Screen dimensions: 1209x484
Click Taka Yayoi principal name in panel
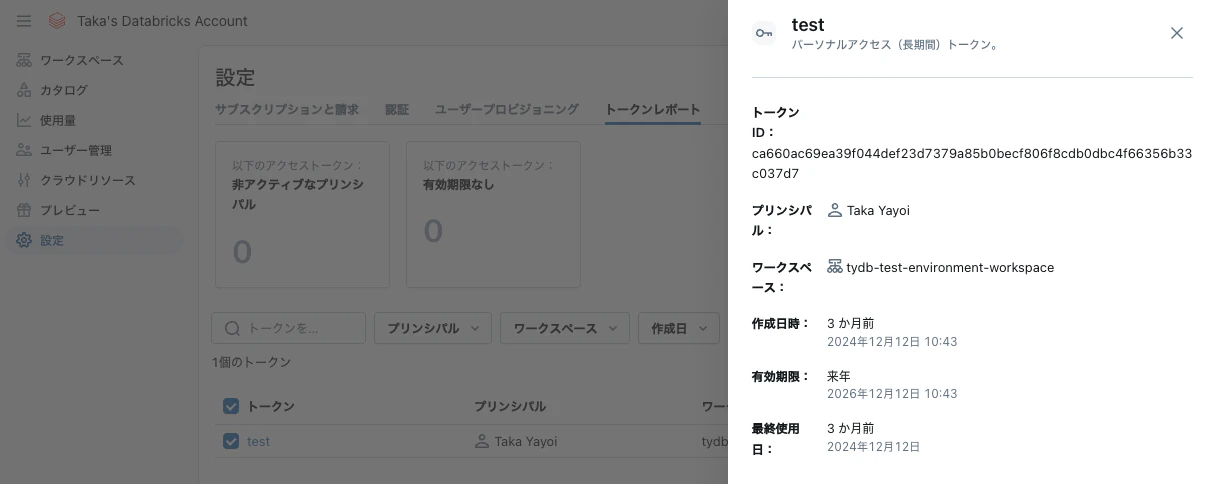click(x=878, y=210)
